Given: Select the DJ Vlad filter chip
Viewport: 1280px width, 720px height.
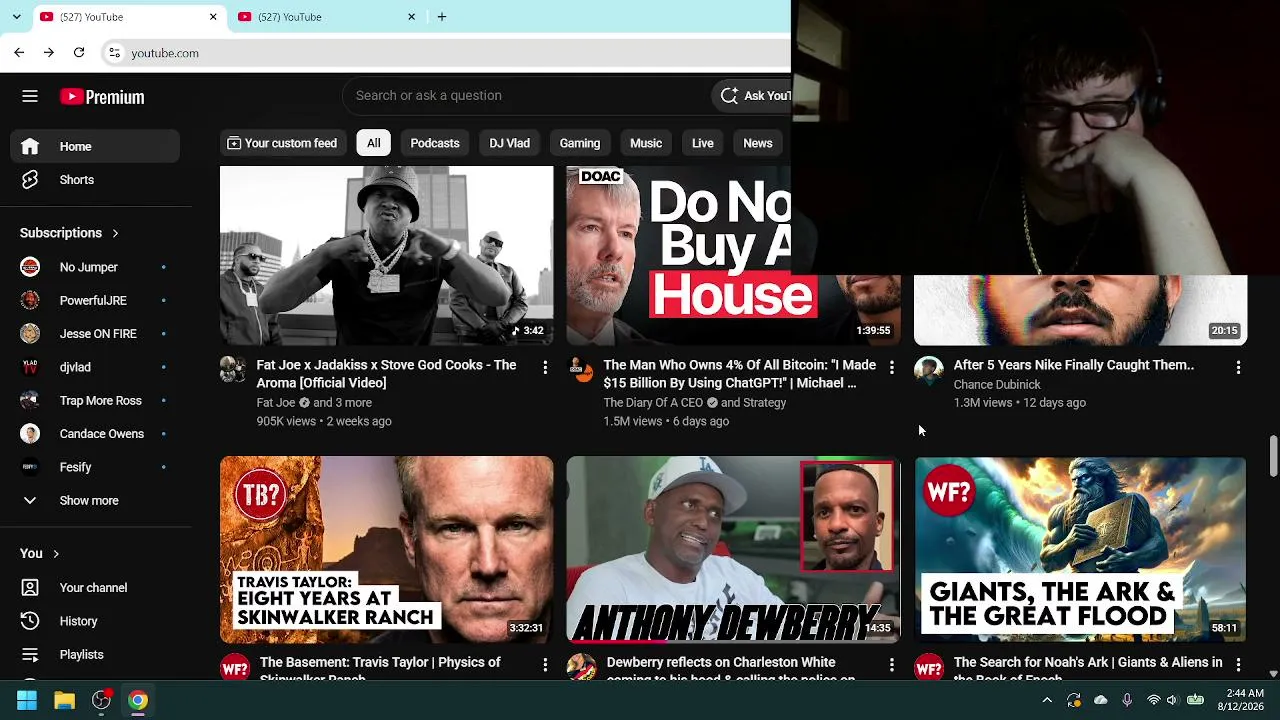Looking at the screenshot, I should click(509, 143).
